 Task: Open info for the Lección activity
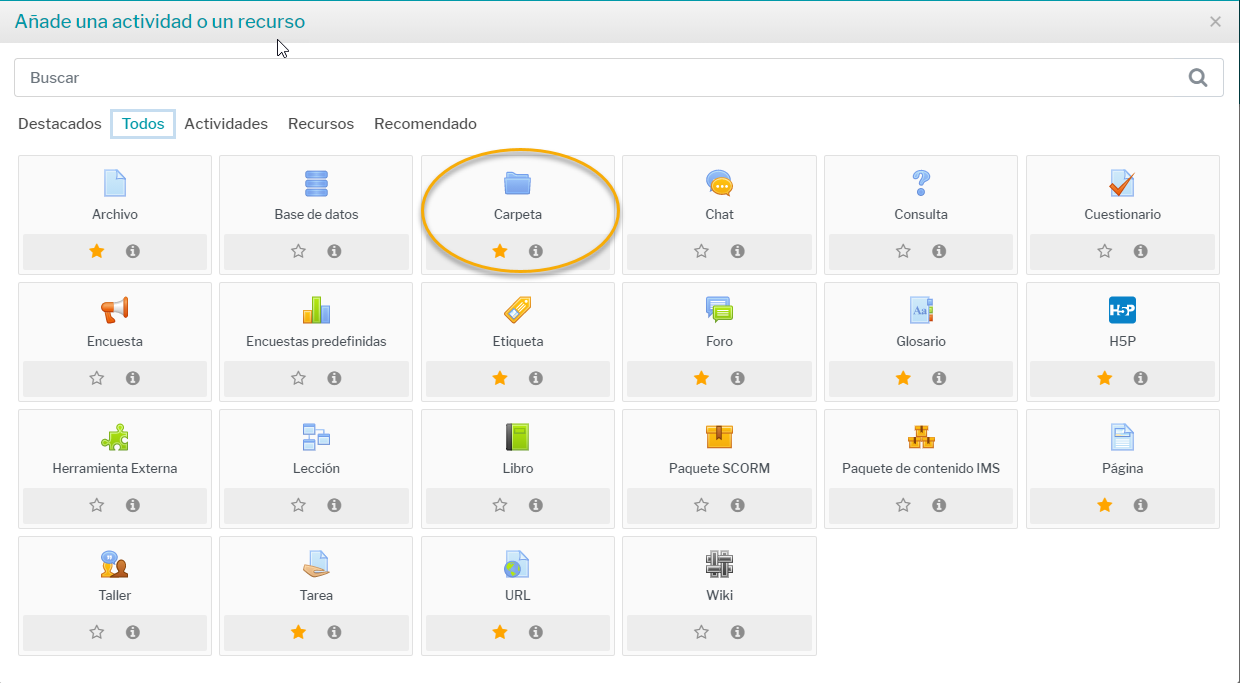pos(334,505)
